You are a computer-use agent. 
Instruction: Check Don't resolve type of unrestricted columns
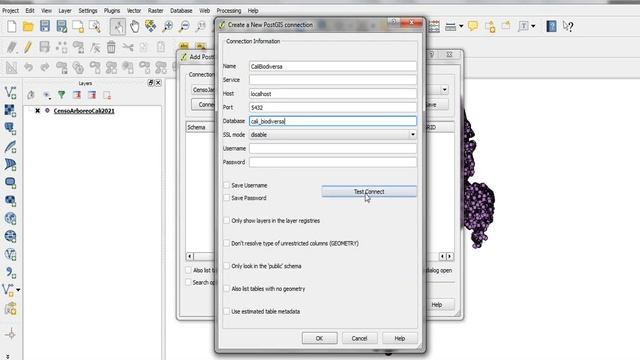click(227, 243)
